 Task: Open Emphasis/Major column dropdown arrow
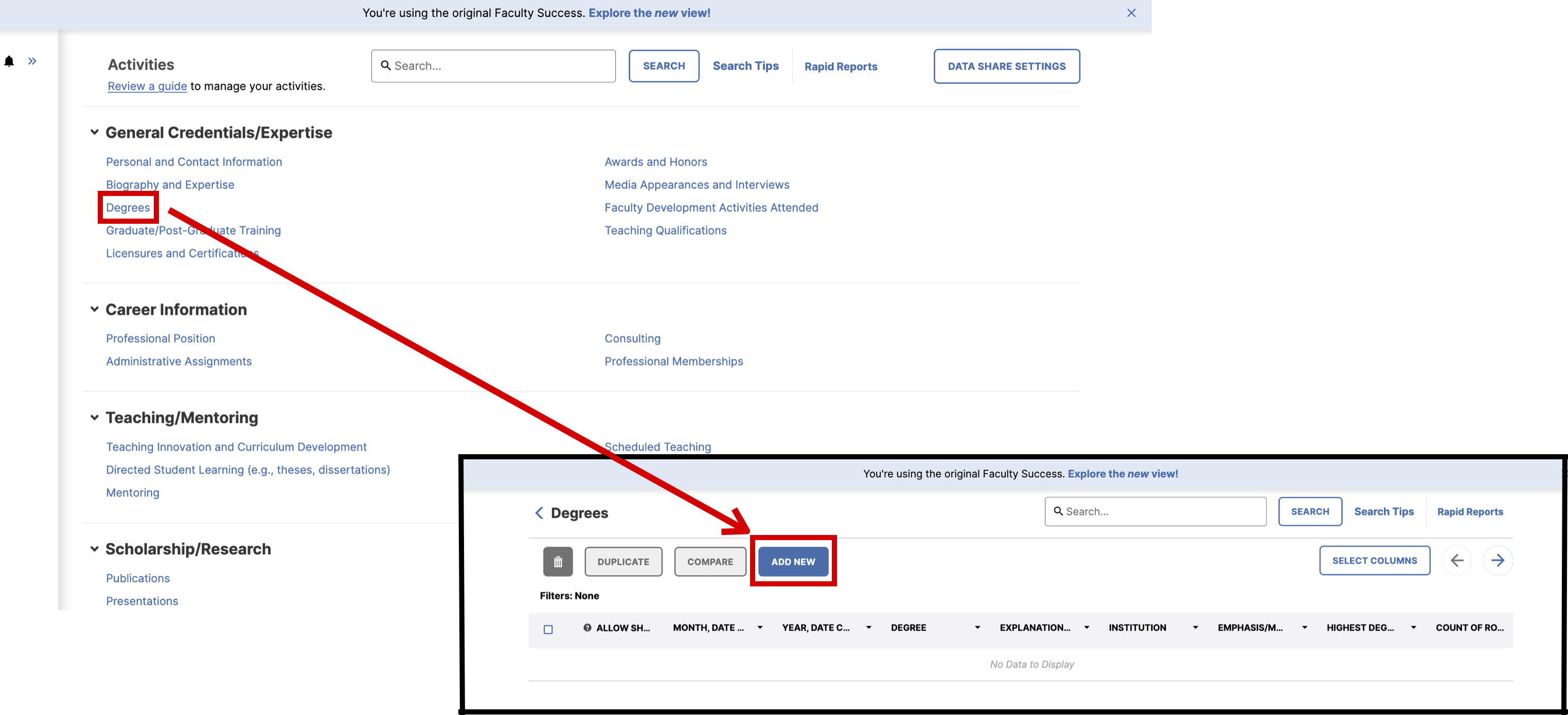[1305, 628]
